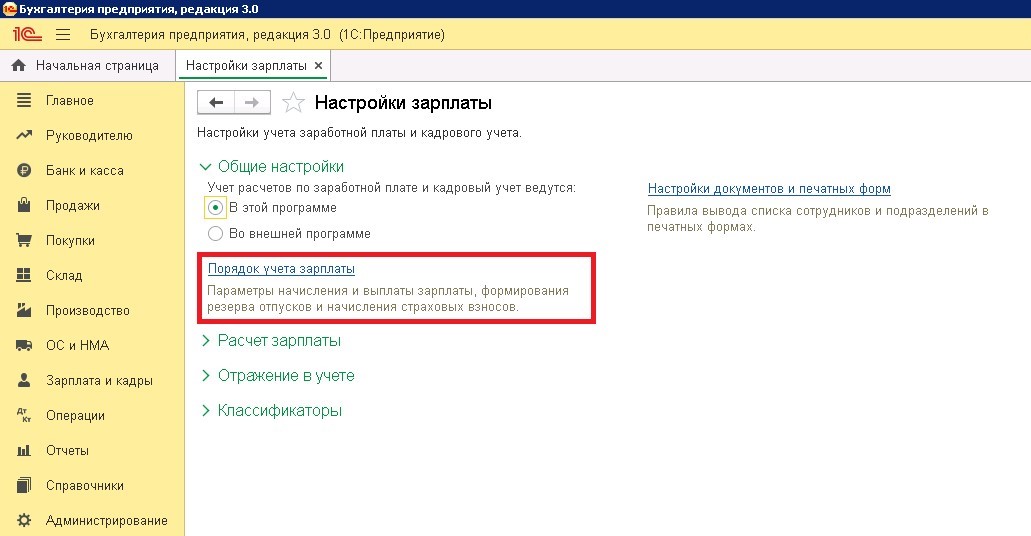Open the Банк и касса menu section

[85, 170]
